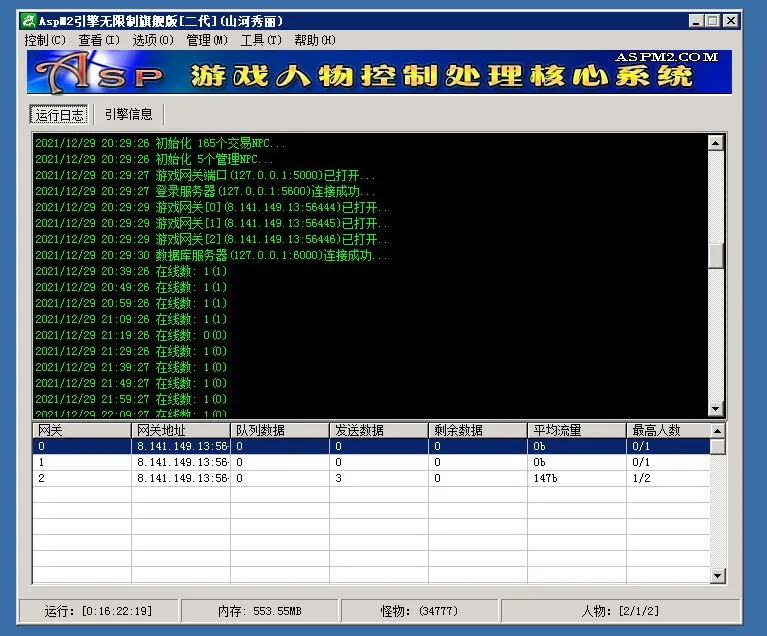
Task: Click the 147b average traffic cell
Action: click(577, 478)
